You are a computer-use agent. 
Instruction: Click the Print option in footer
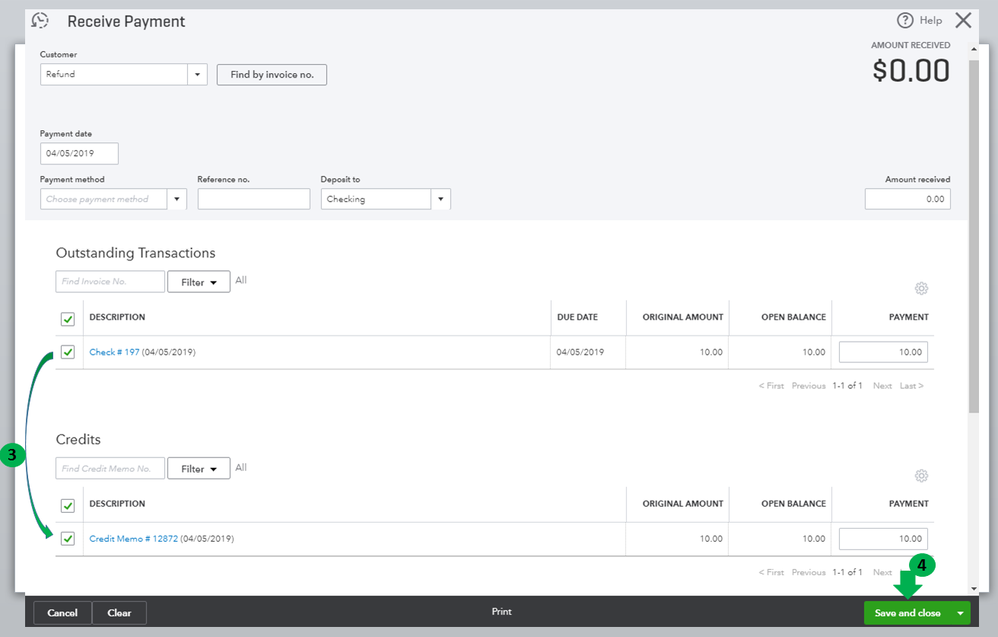click(x=501, y=611)
